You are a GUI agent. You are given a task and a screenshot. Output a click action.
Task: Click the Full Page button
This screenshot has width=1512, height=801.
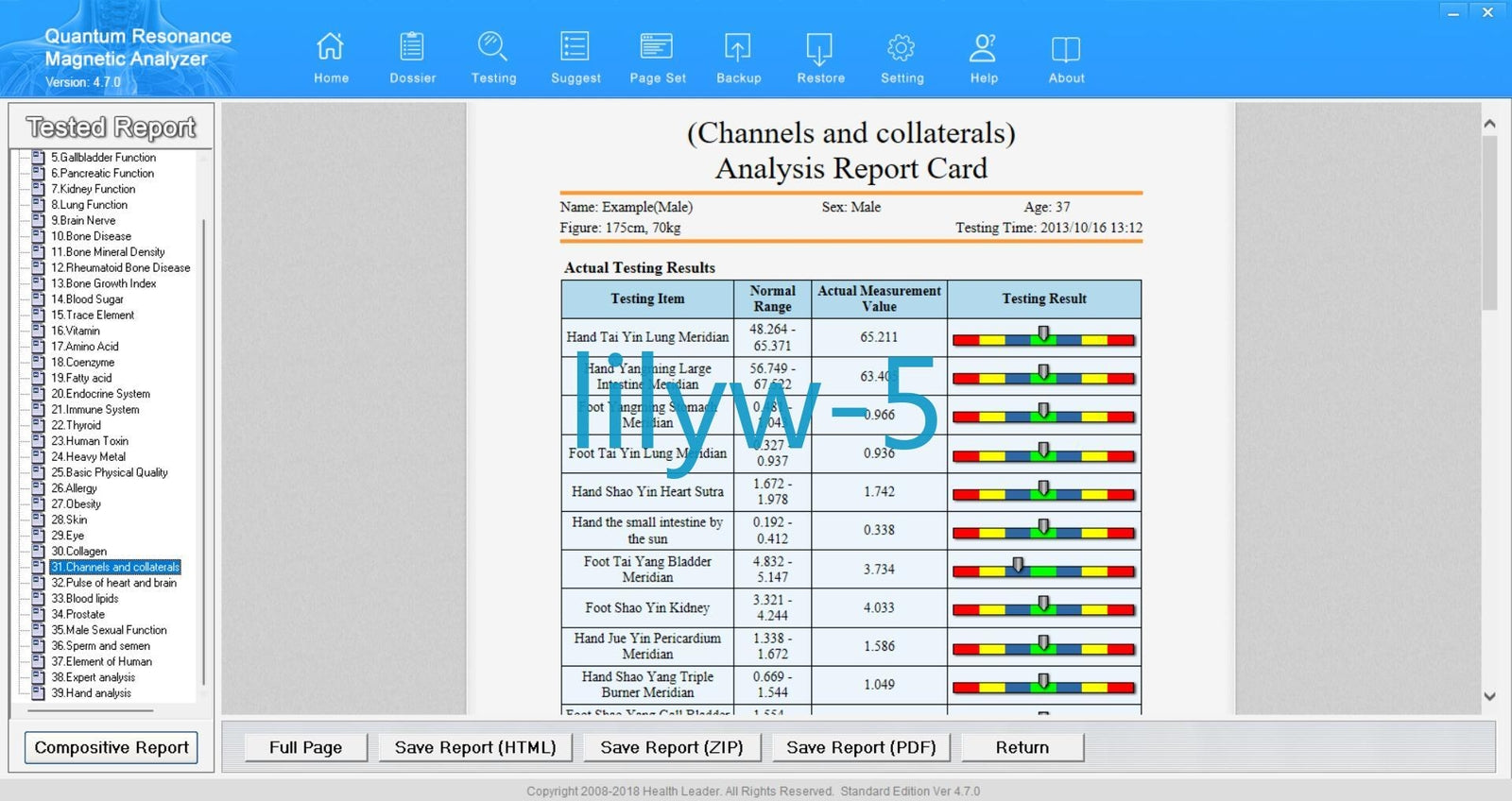pyautogui.click(x=305, y=747)
